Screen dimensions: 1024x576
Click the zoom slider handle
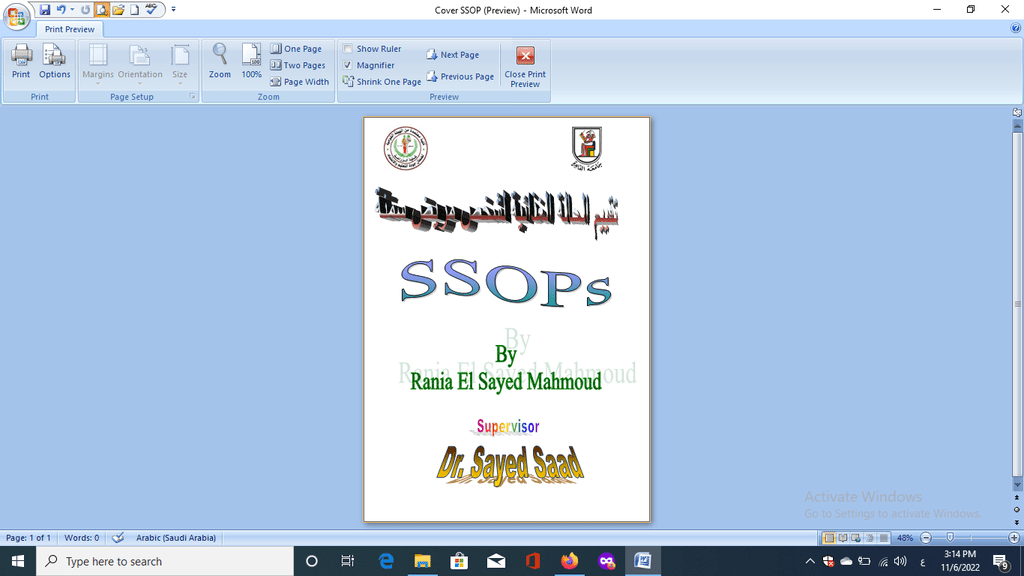pyautogui.click(x=950, y=537)
